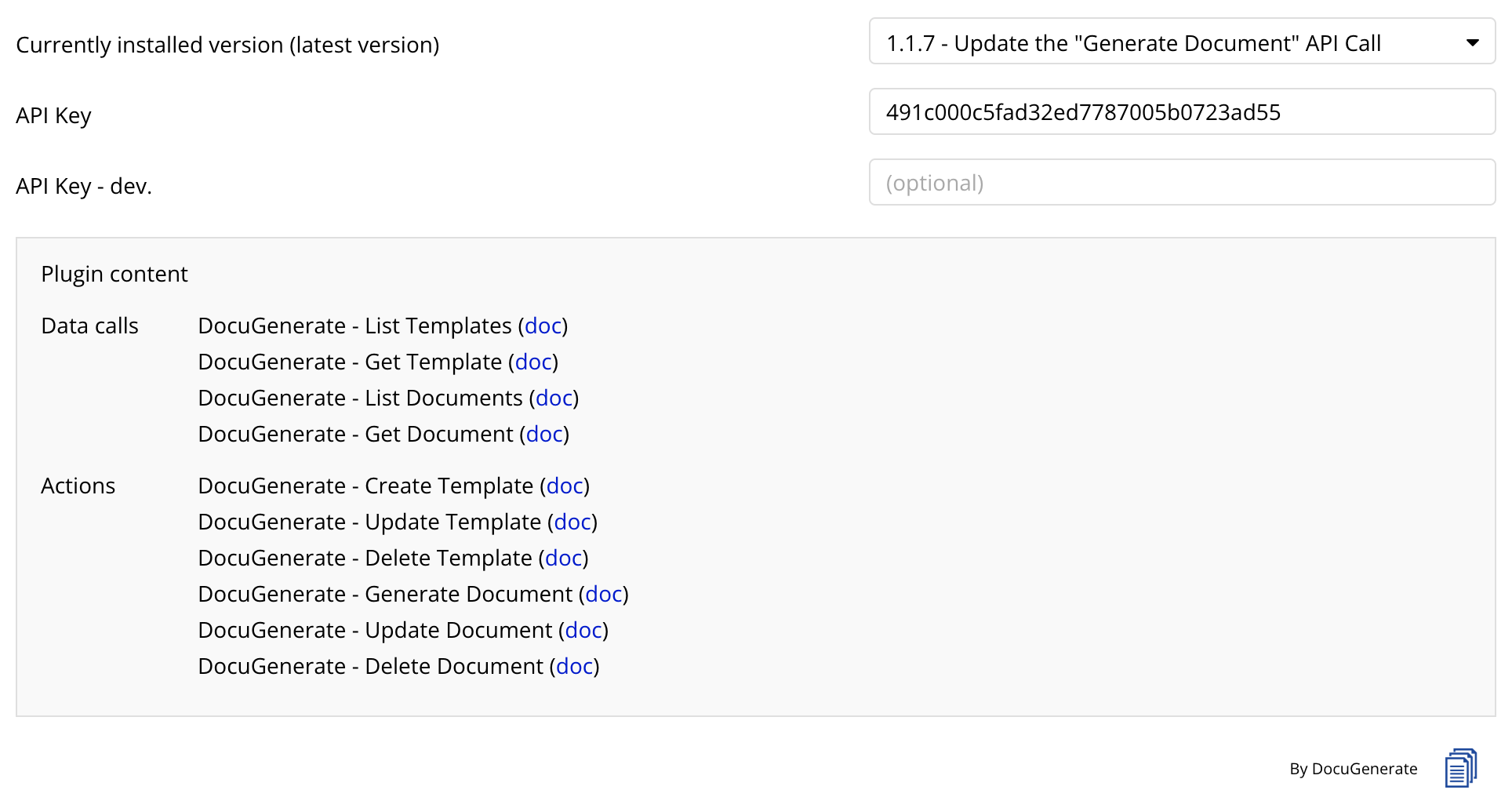Click the "By DocuGenerate" author text
This screenshot has width=1512, height=808.
[x=1353, y=769]
